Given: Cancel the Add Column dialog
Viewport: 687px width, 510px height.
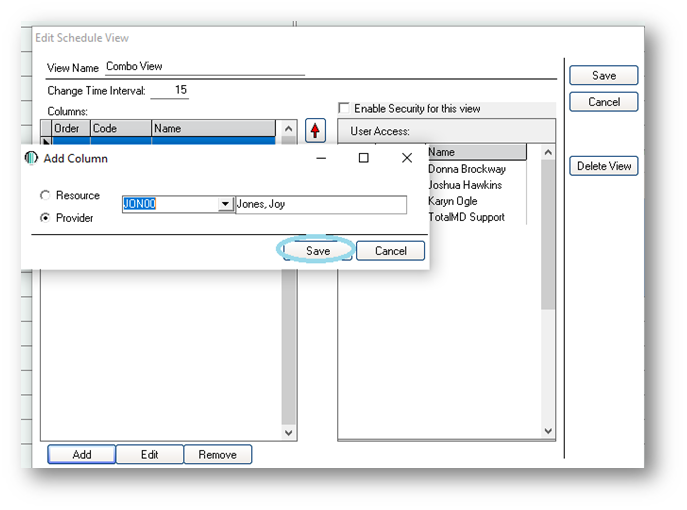Looking at the screenshot, I should [390, 251].
